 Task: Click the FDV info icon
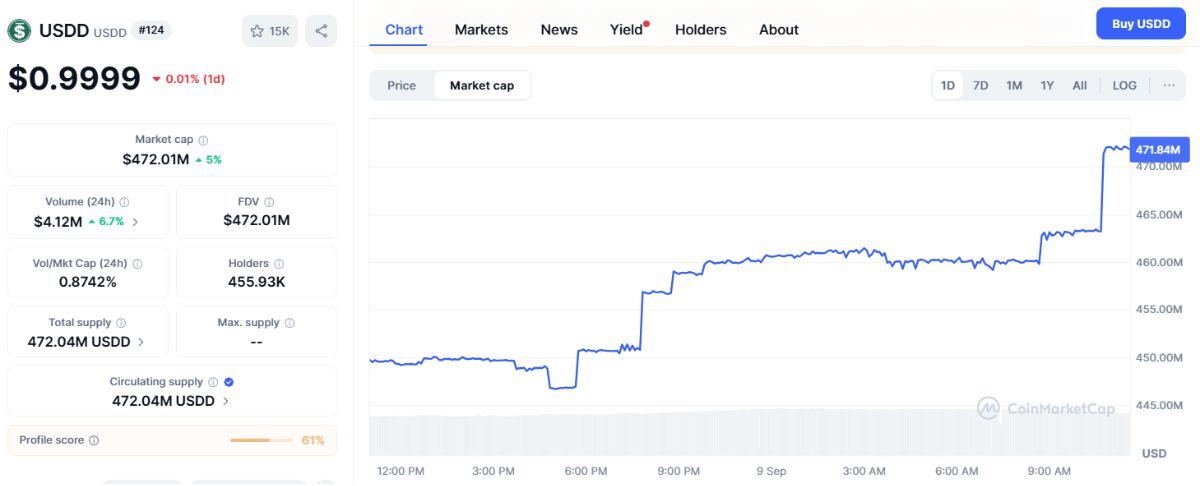[x=269, y=202]
